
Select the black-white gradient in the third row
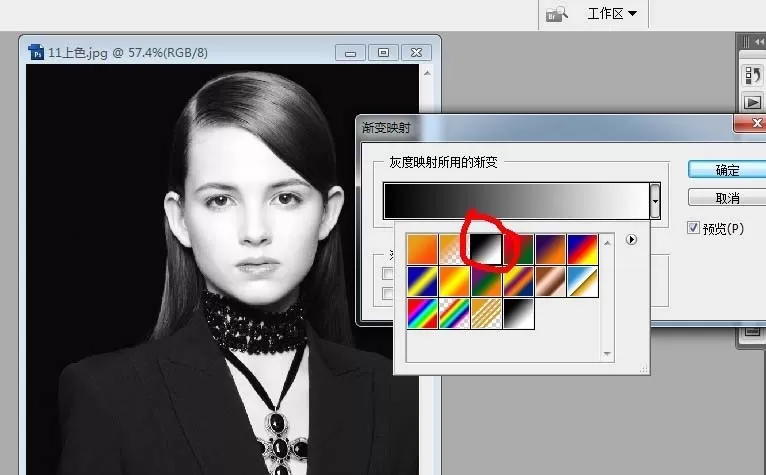click(x=518, y=314)
